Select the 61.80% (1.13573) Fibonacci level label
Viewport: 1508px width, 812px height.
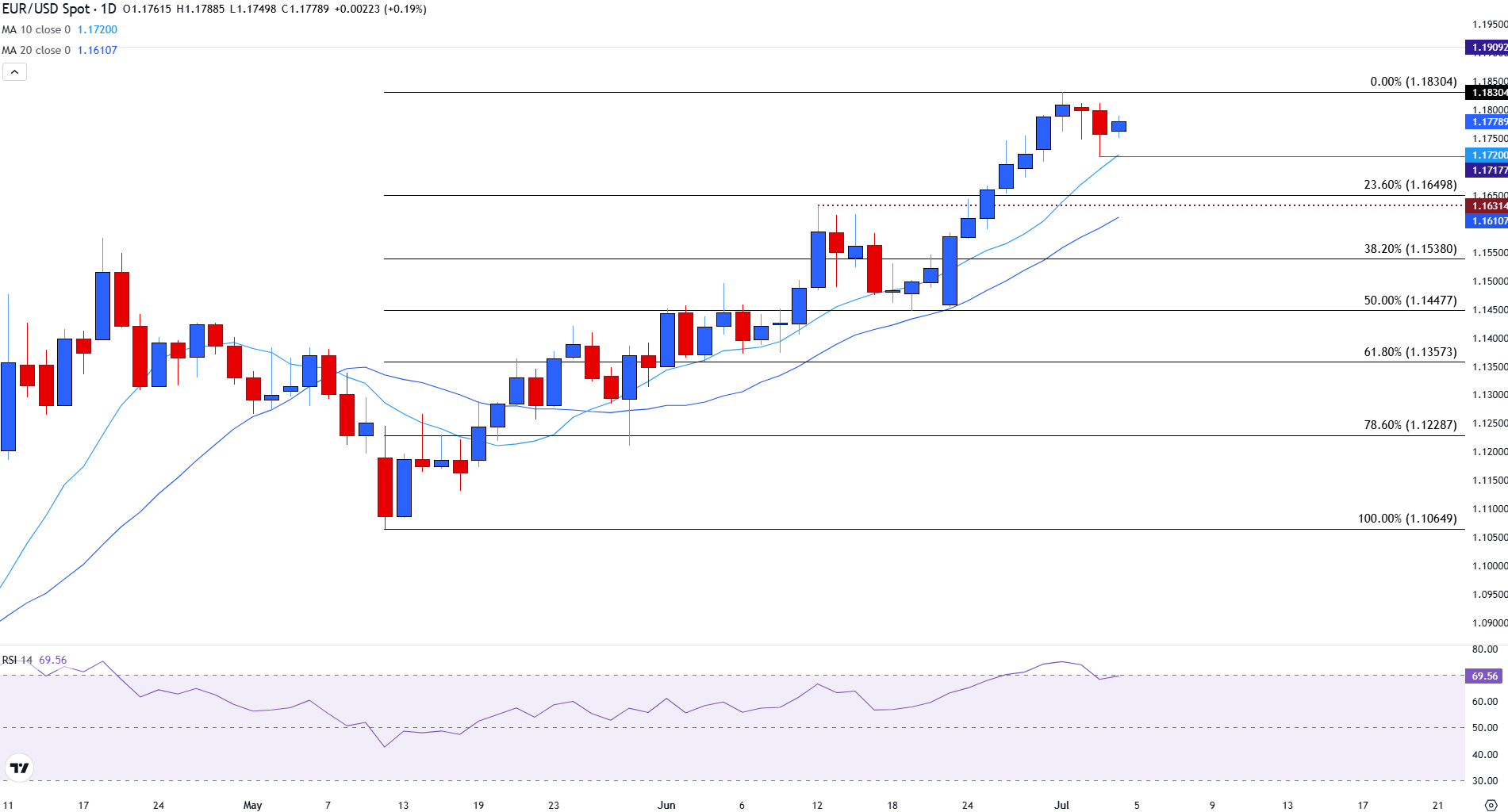coord(1410,352)
